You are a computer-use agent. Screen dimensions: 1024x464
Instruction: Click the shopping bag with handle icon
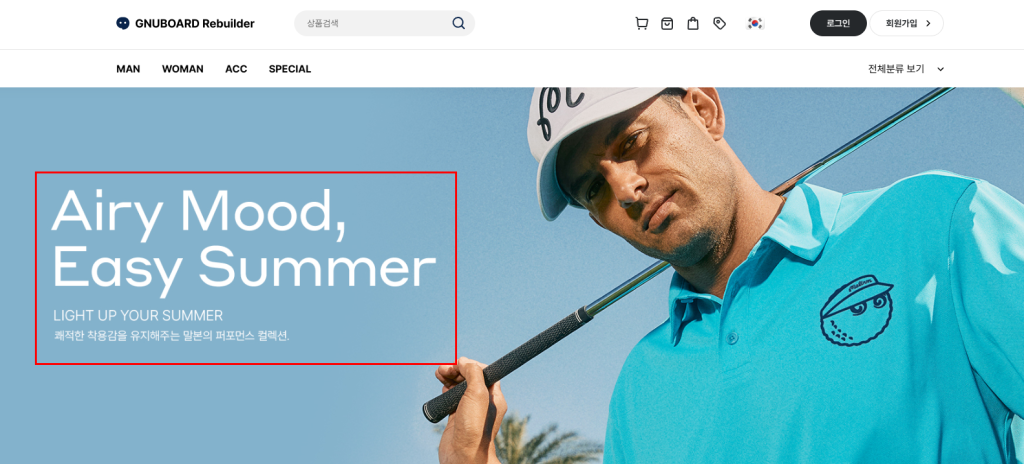693,24
